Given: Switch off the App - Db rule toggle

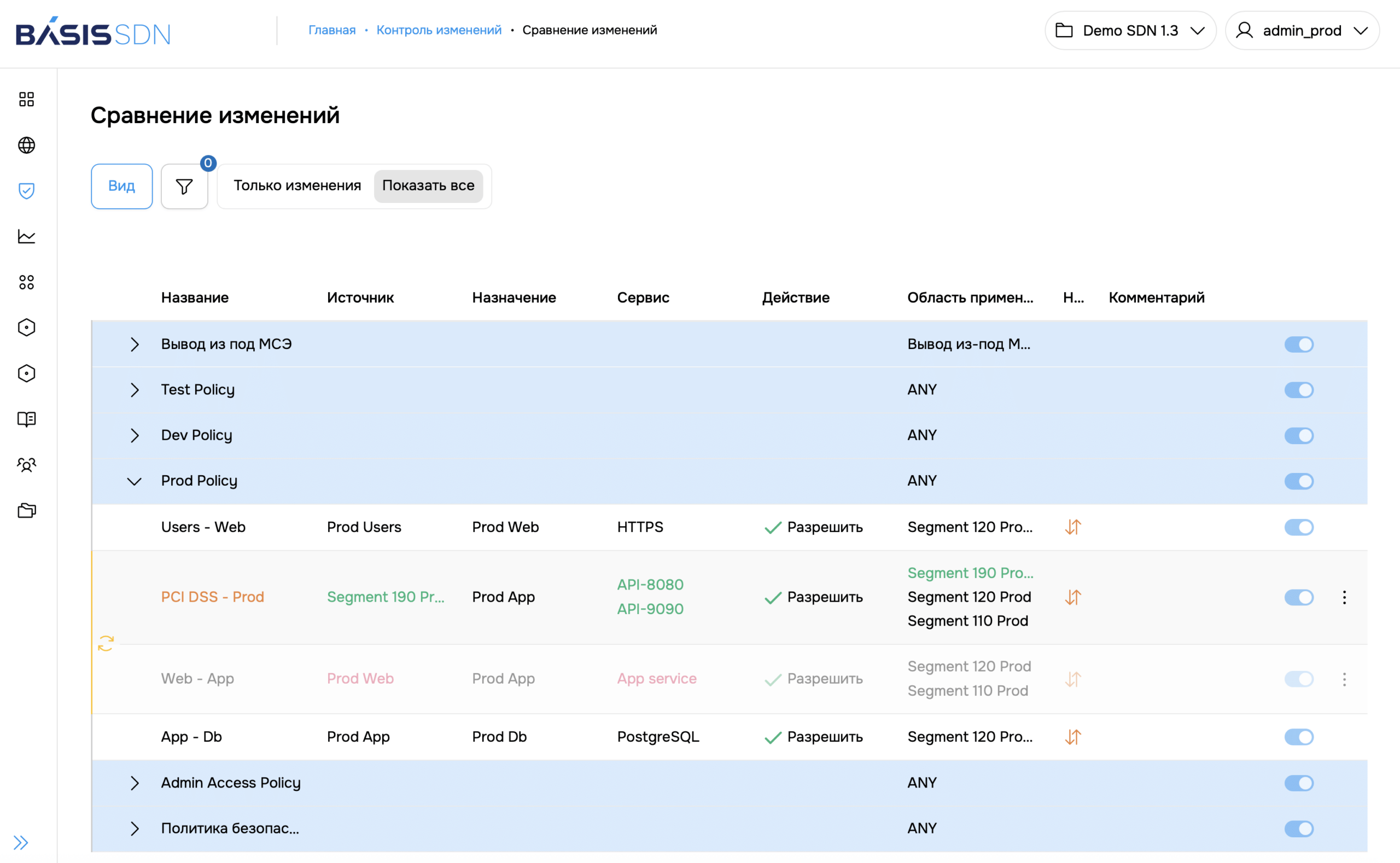Looking at the screenshot, I should (x=1299, y=737).
